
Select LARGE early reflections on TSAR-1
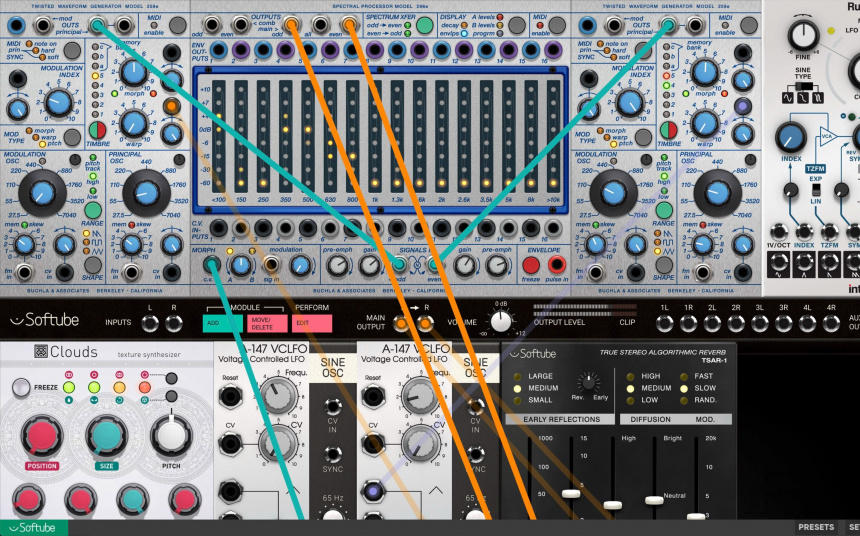tap(517, 376)
